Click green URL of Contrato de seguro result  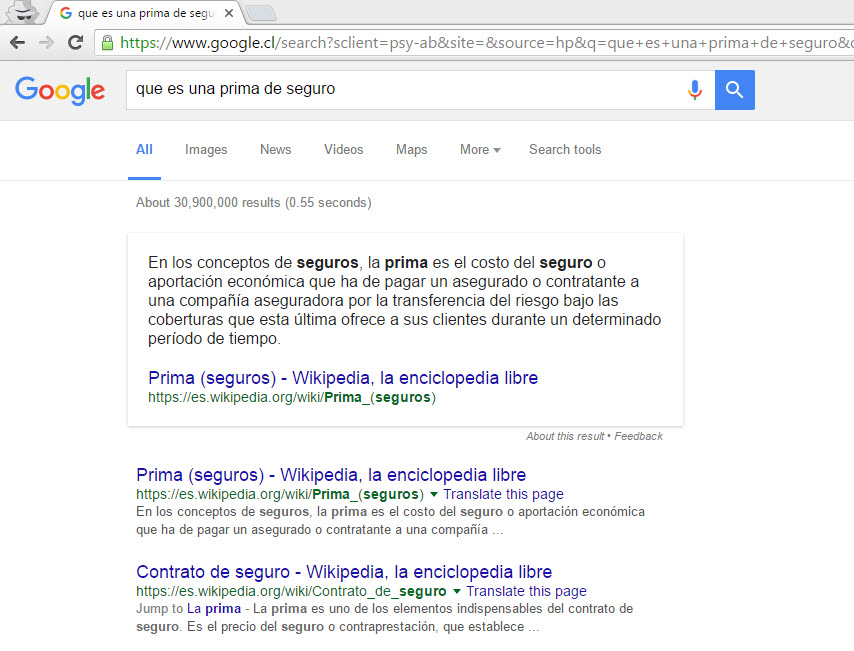291,592
